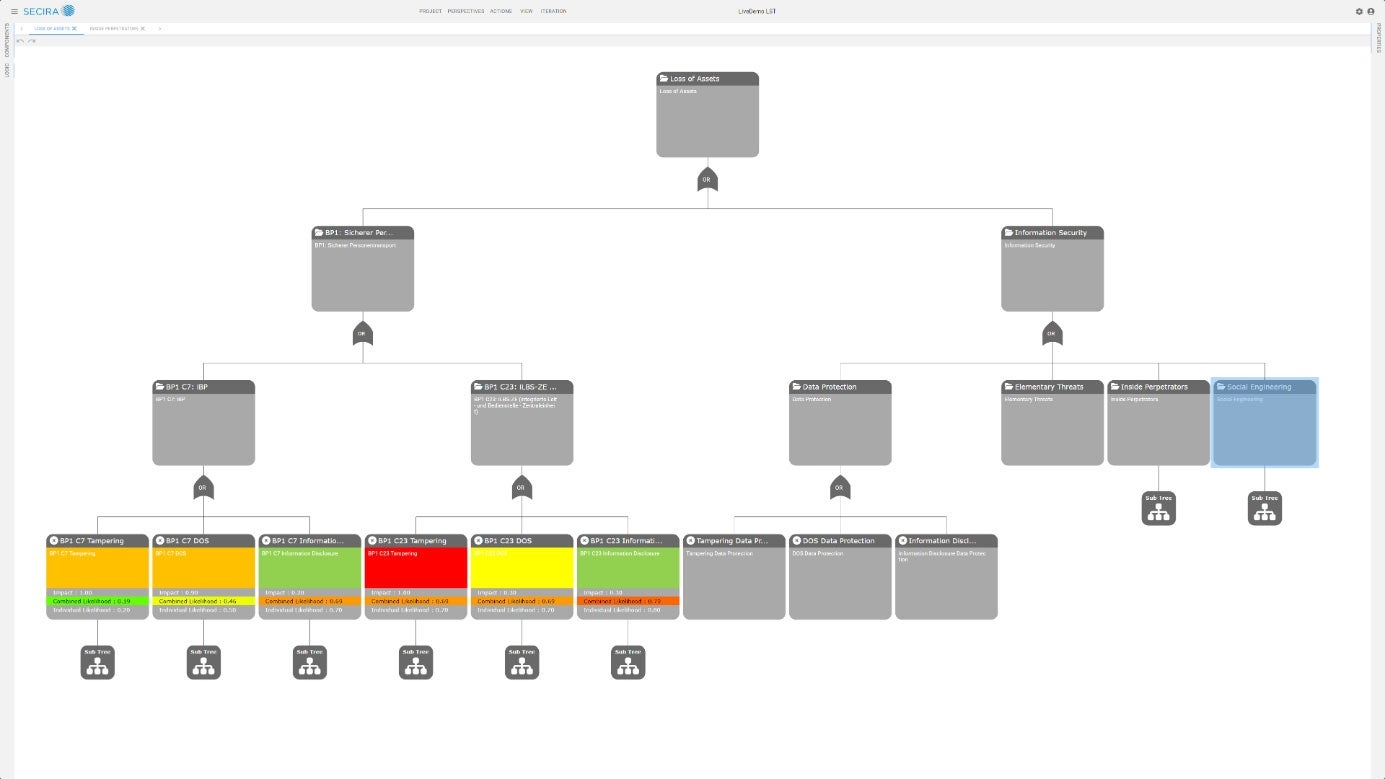
Task: Expand the Components side panel
Action: point(6,42)
